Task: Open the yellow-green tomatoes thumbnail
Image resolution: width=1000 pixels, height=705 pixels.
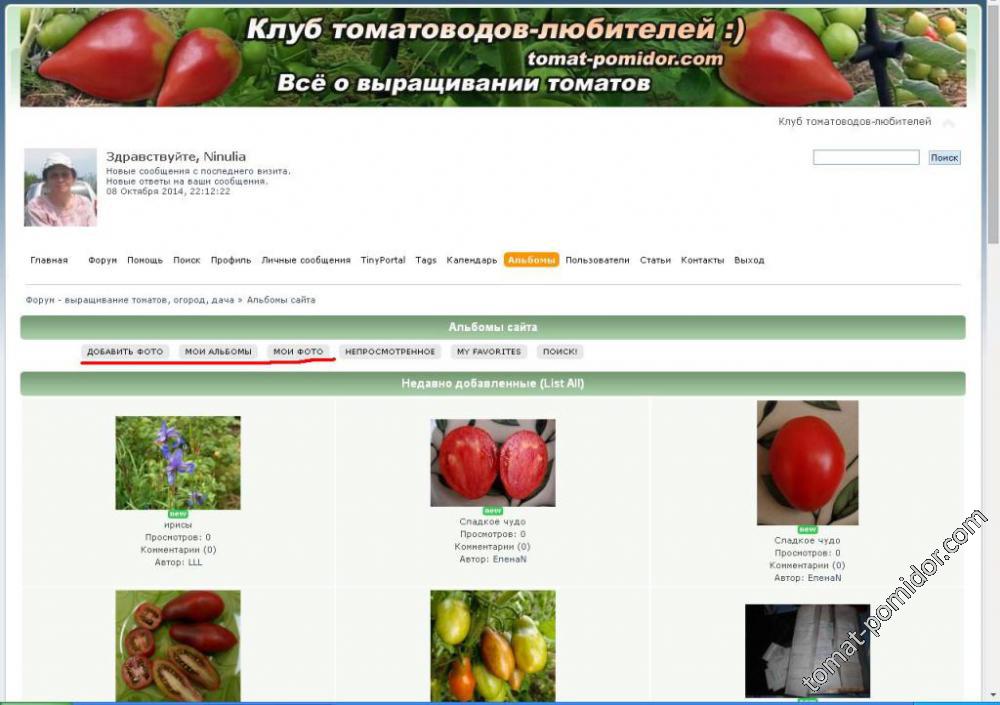Action: point(492,645)
